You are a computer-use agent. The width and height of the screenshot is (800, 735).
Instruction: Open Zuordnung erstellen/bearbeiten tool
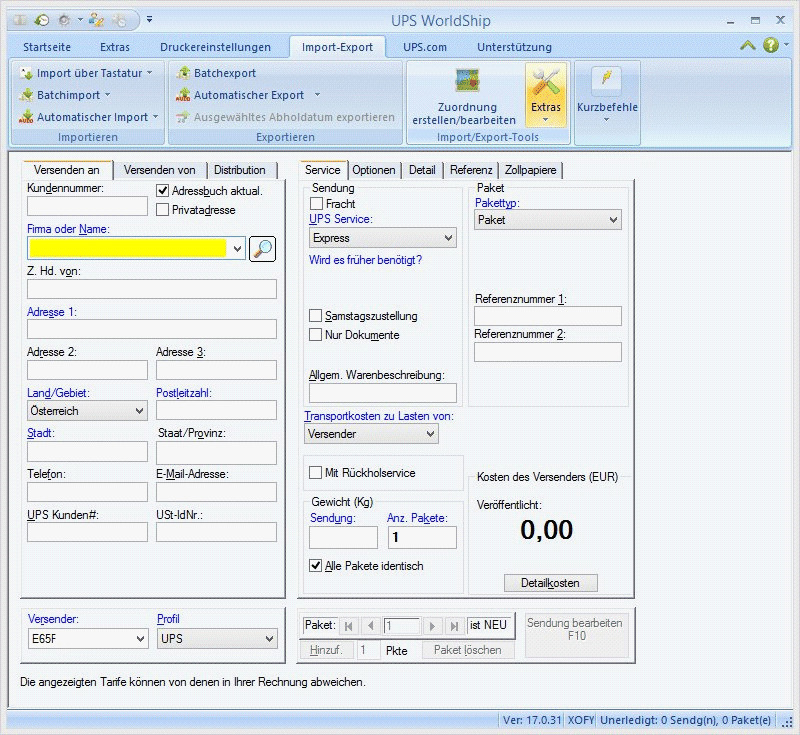pos(464,97)
